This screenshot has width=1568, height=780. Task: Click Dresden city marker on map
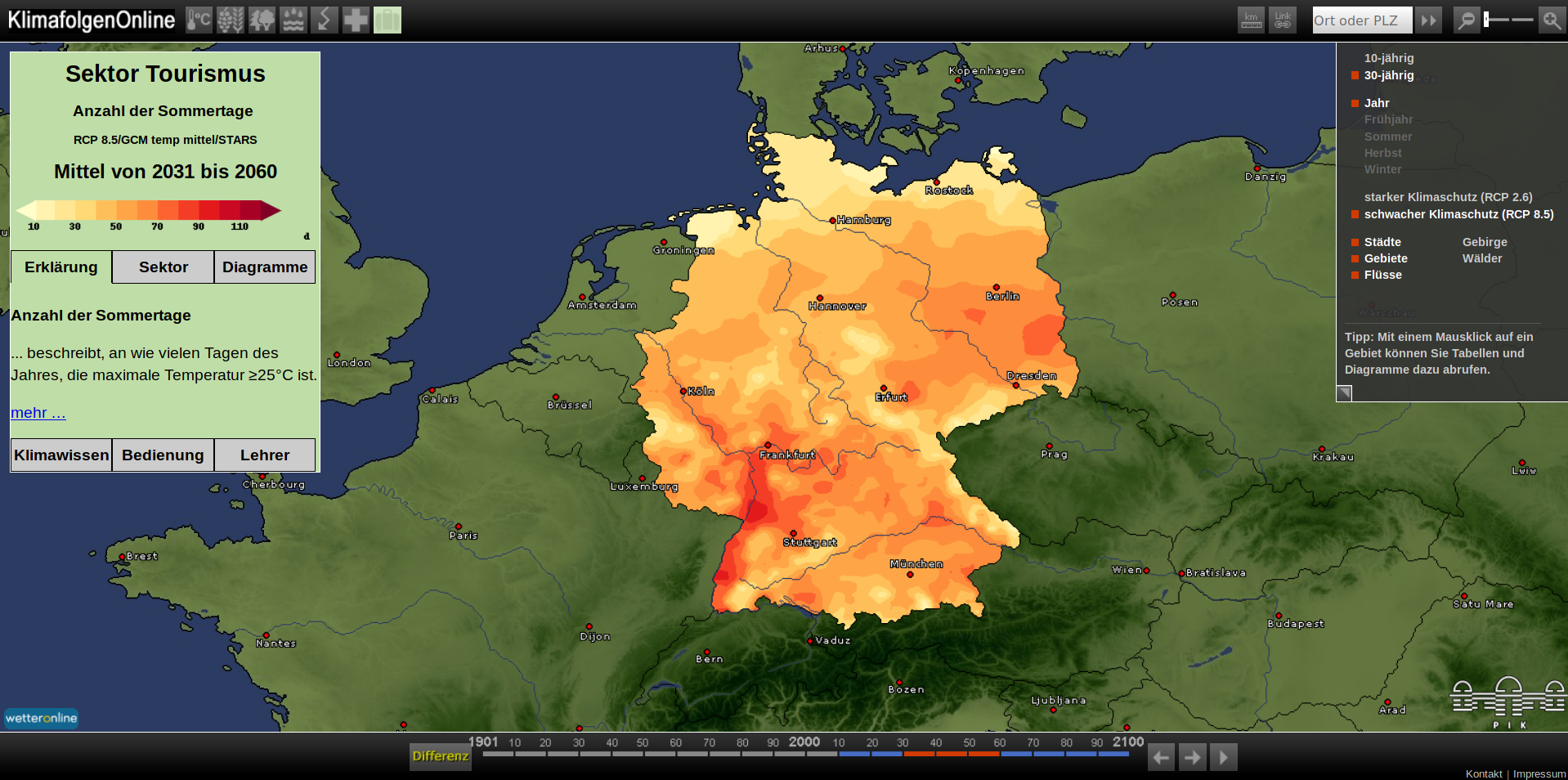(1016, 385)
